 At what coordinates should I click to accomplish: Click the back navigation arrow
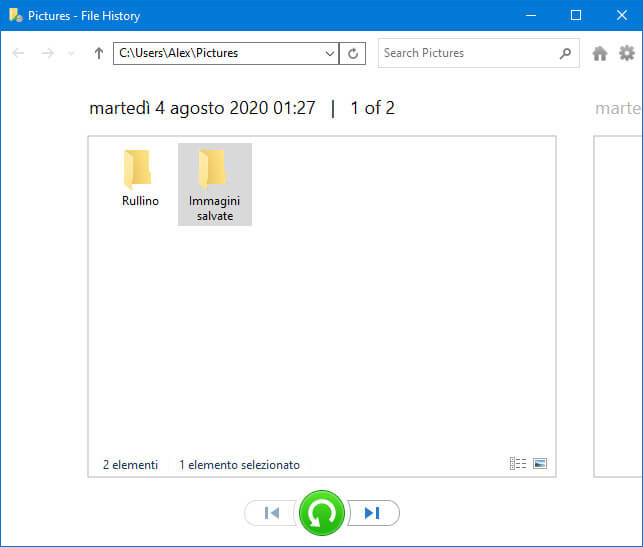[x=18, y=53]
